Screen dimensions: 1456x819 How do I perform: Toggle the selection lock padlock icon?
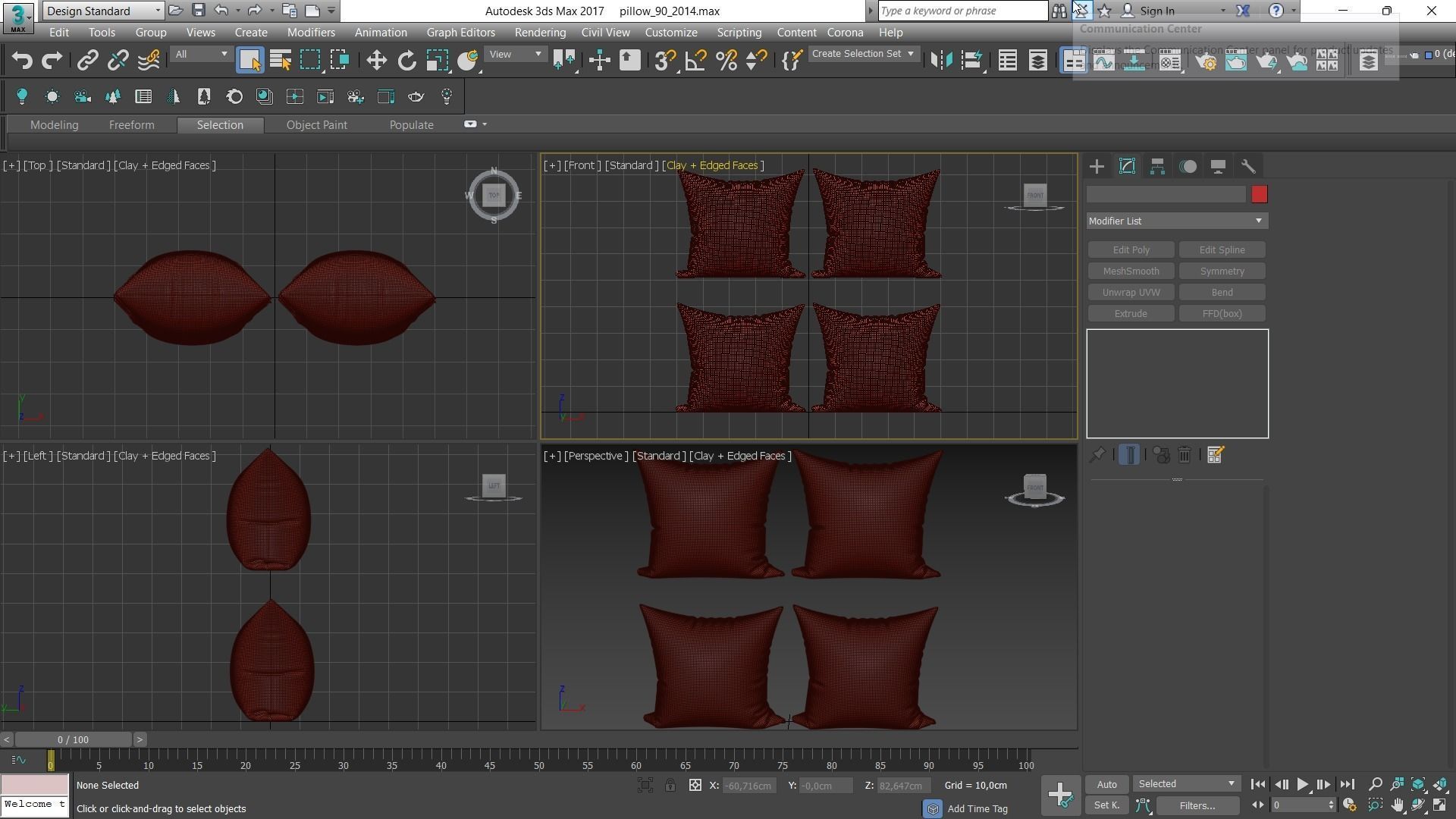(670, 786)
